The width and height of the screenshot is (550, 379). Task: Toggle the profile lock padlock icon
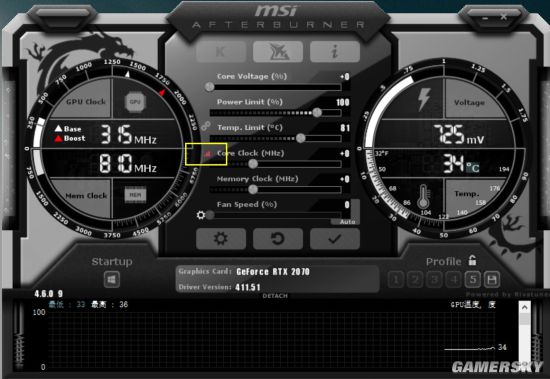click(472, 260)
